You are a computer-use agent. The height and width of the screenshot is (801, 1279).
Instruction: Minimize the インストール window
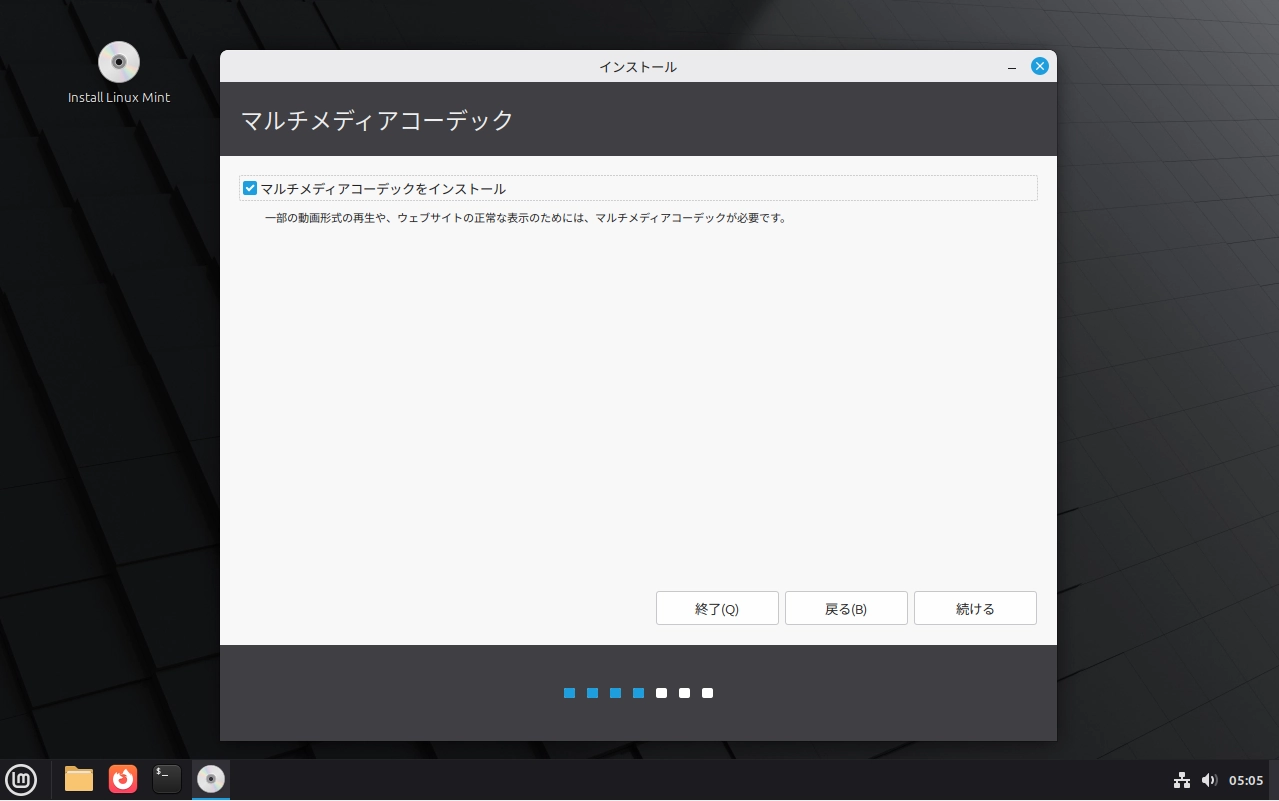click(x=1012, y=67)
